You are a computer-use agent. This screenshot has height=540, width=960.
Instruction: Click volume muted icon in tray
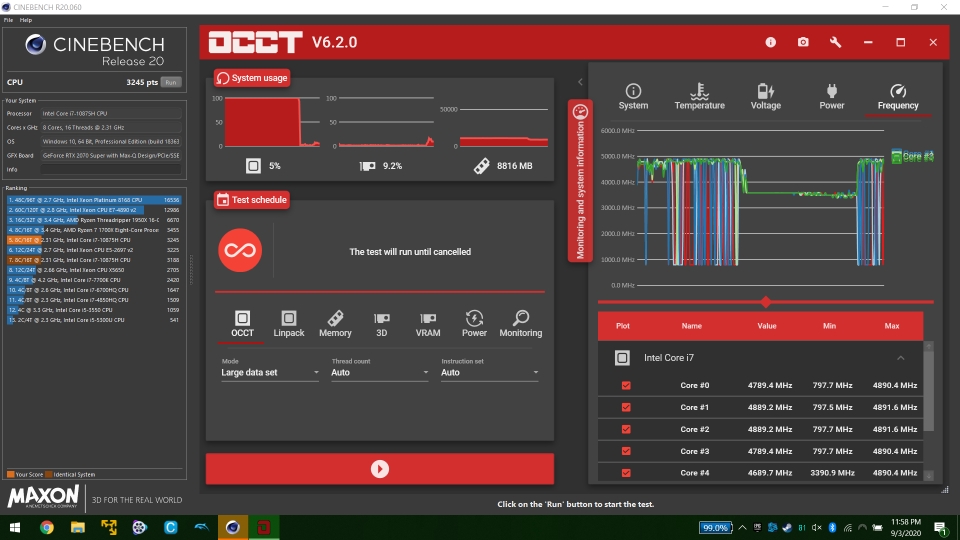click(817, 527)
